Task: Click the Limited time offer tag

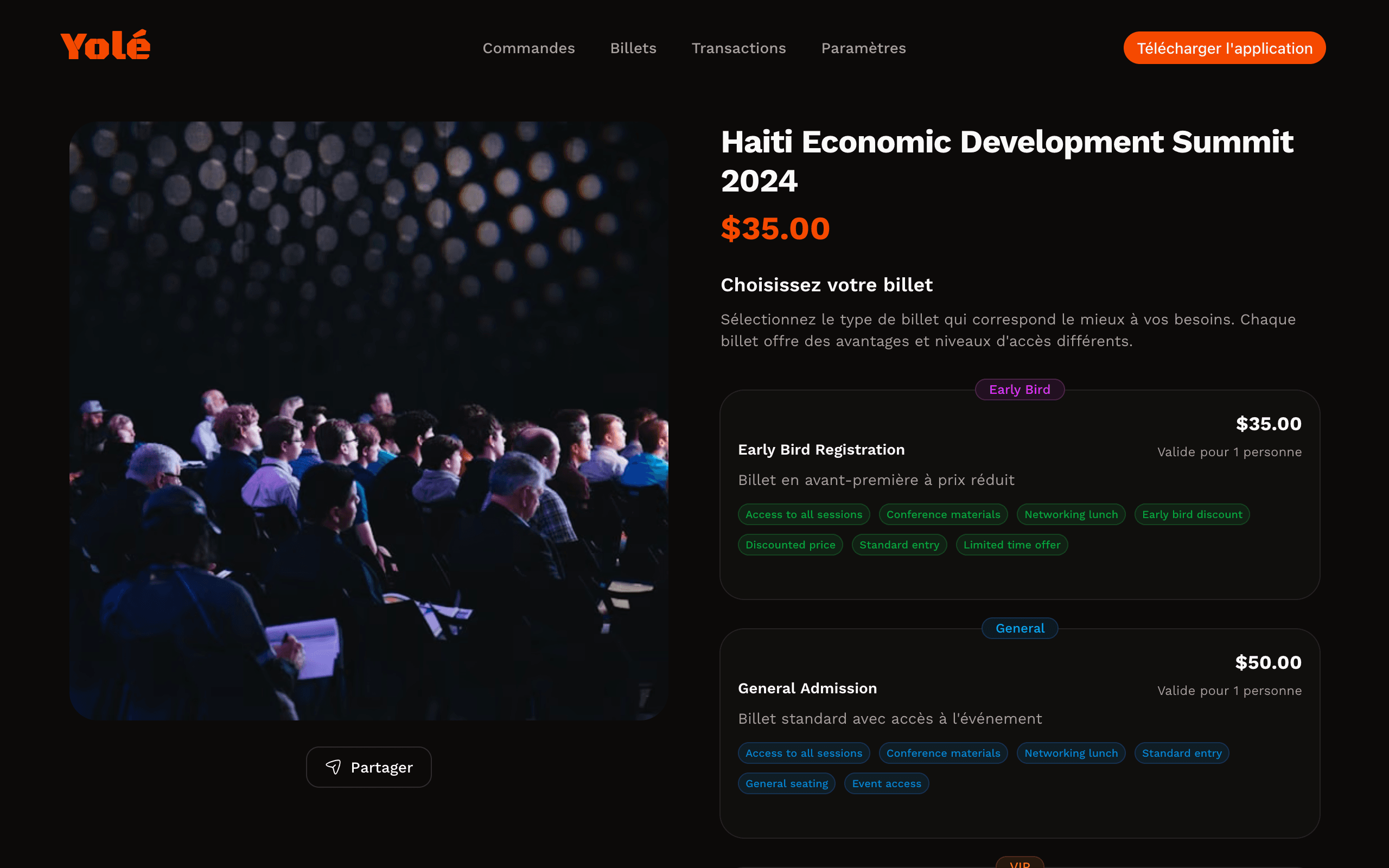Action: [x=1011, y=545]
